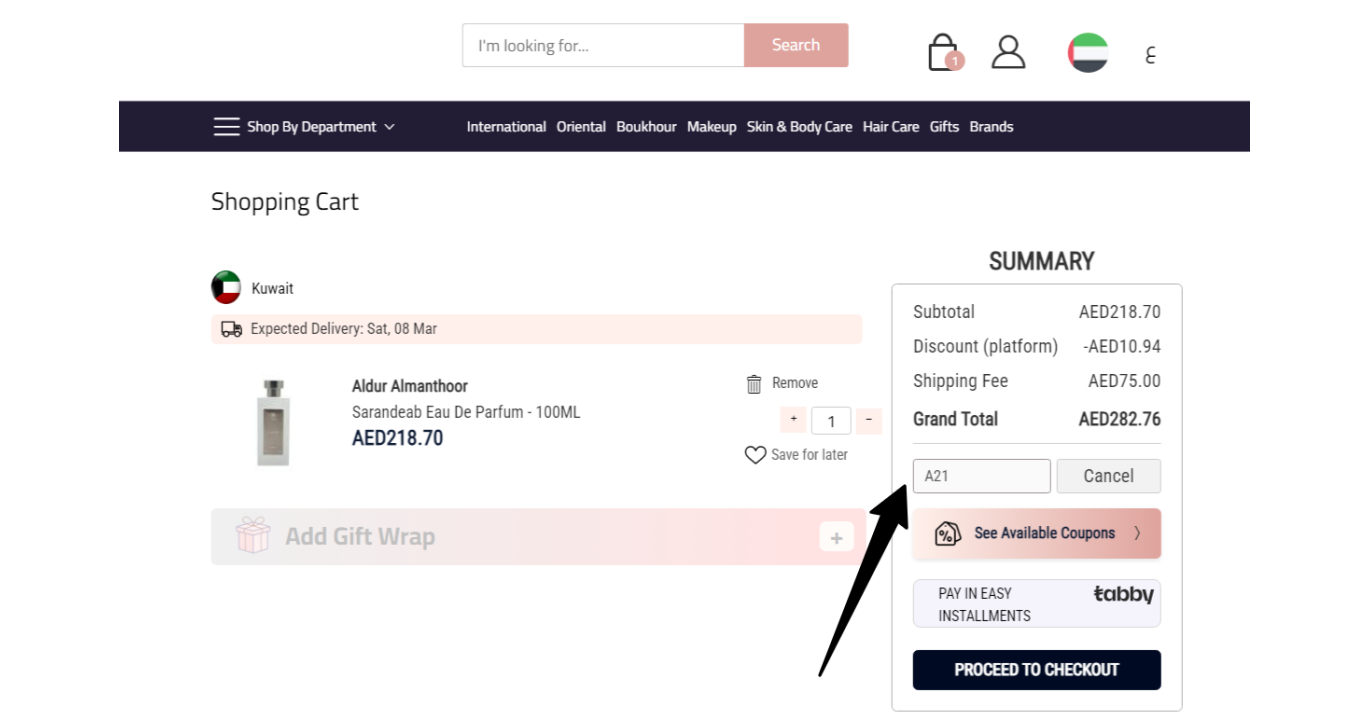Click the trash Remove icon

coord(754,383)
